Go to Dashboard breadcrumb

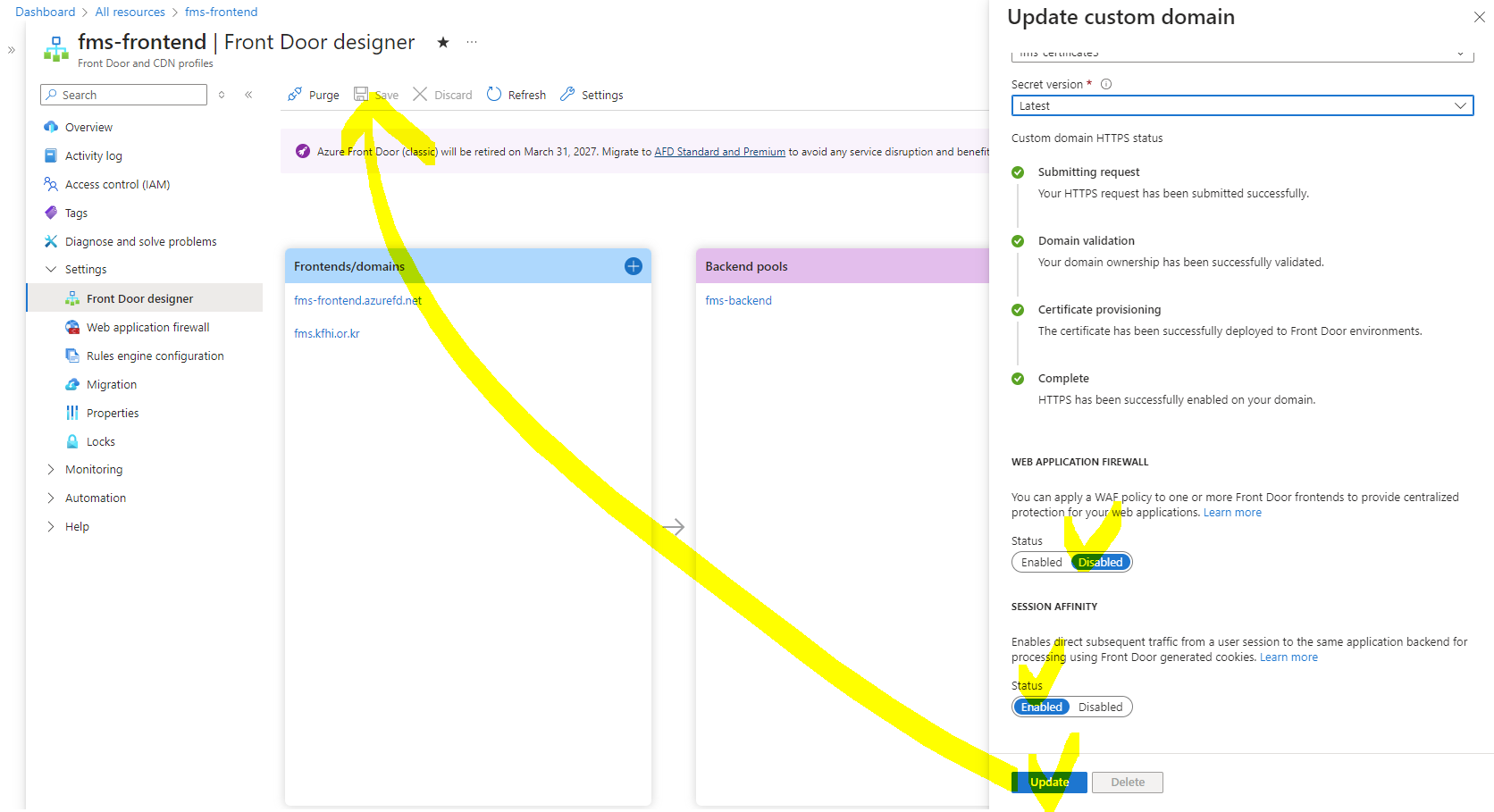(x=45, y=12)
